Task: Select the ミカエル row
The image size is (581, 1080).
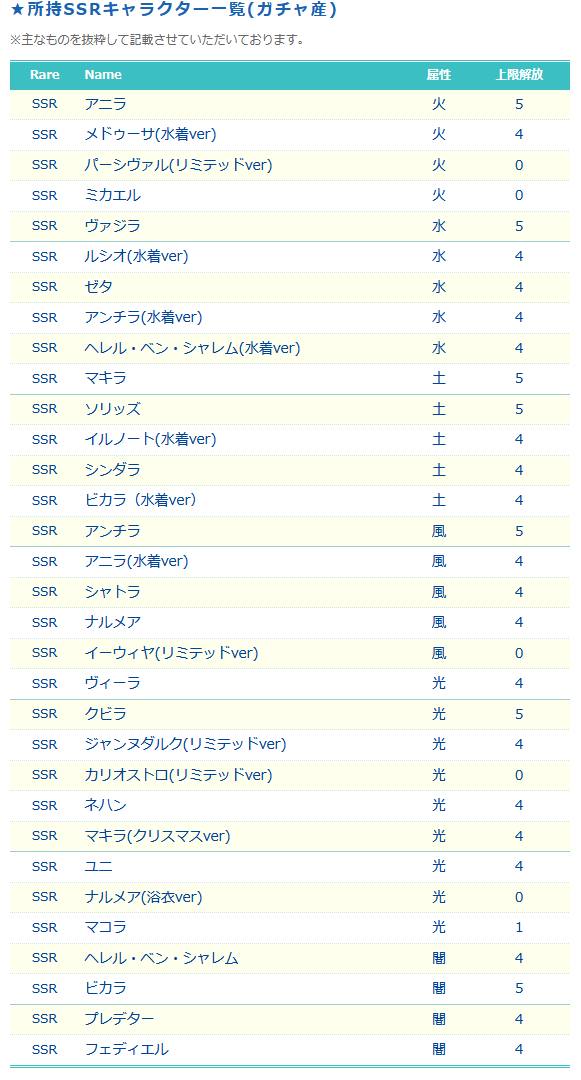Action: click(290, 196)
